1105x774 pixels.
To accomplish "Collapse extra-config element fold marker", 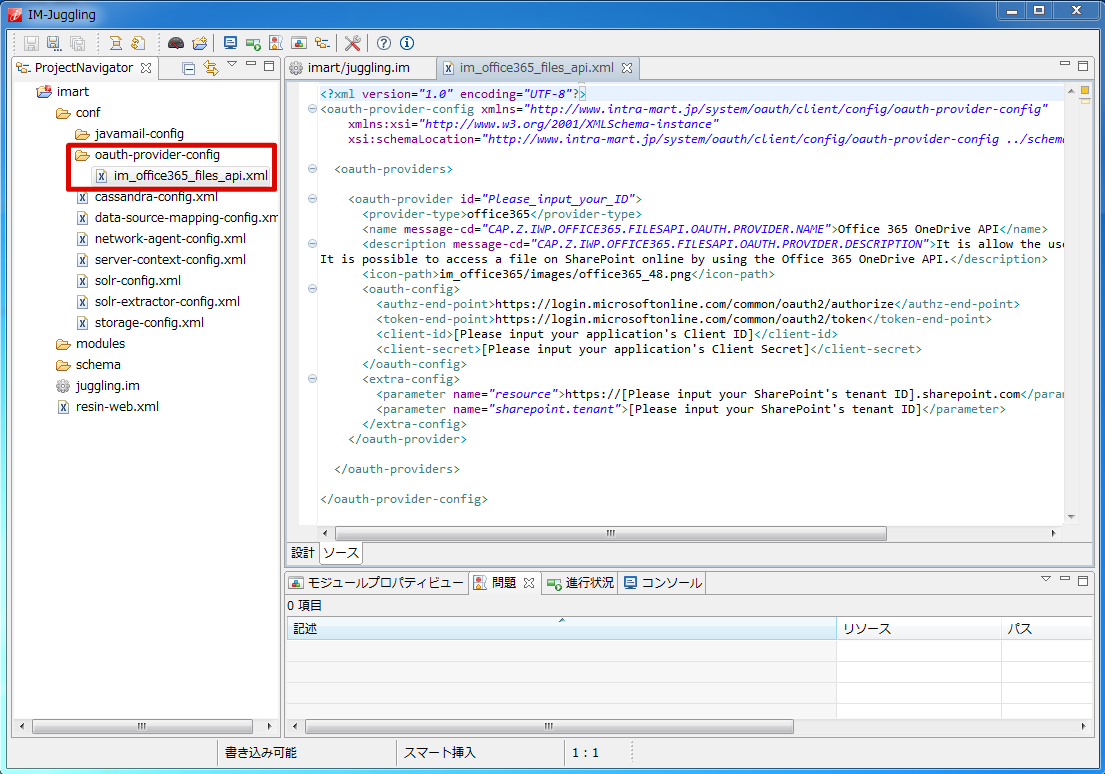I will click(312, 379).
